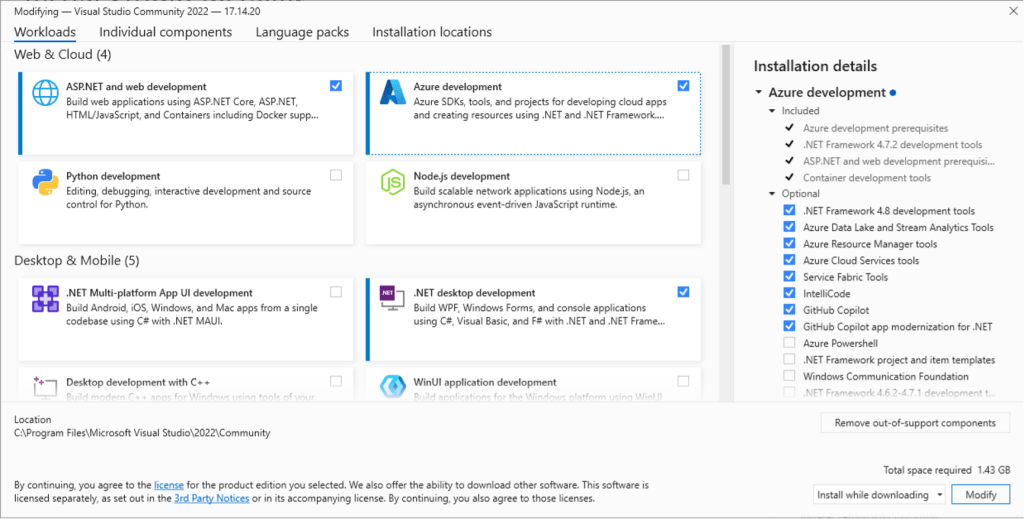Switch to the Individual components tab

pos(165,32)
